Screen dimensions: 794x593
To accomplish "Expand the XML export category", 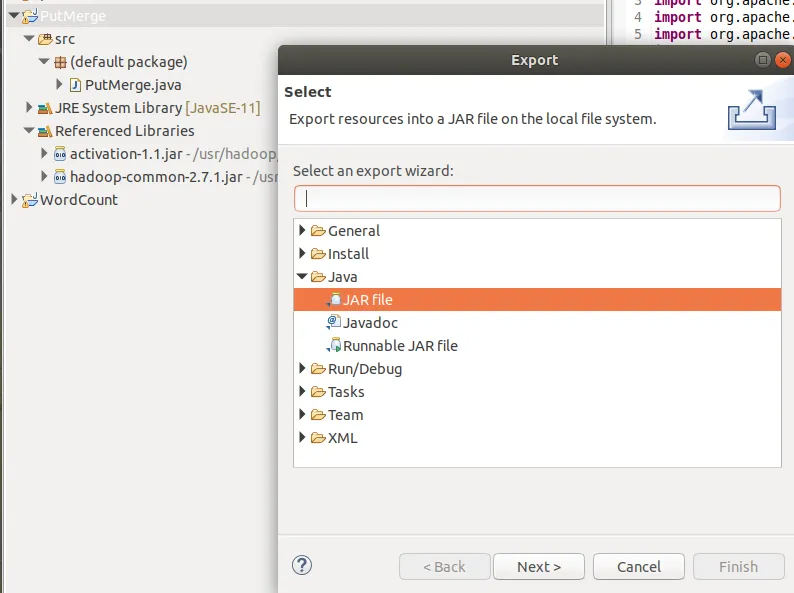I will click(x=303, y=438).
